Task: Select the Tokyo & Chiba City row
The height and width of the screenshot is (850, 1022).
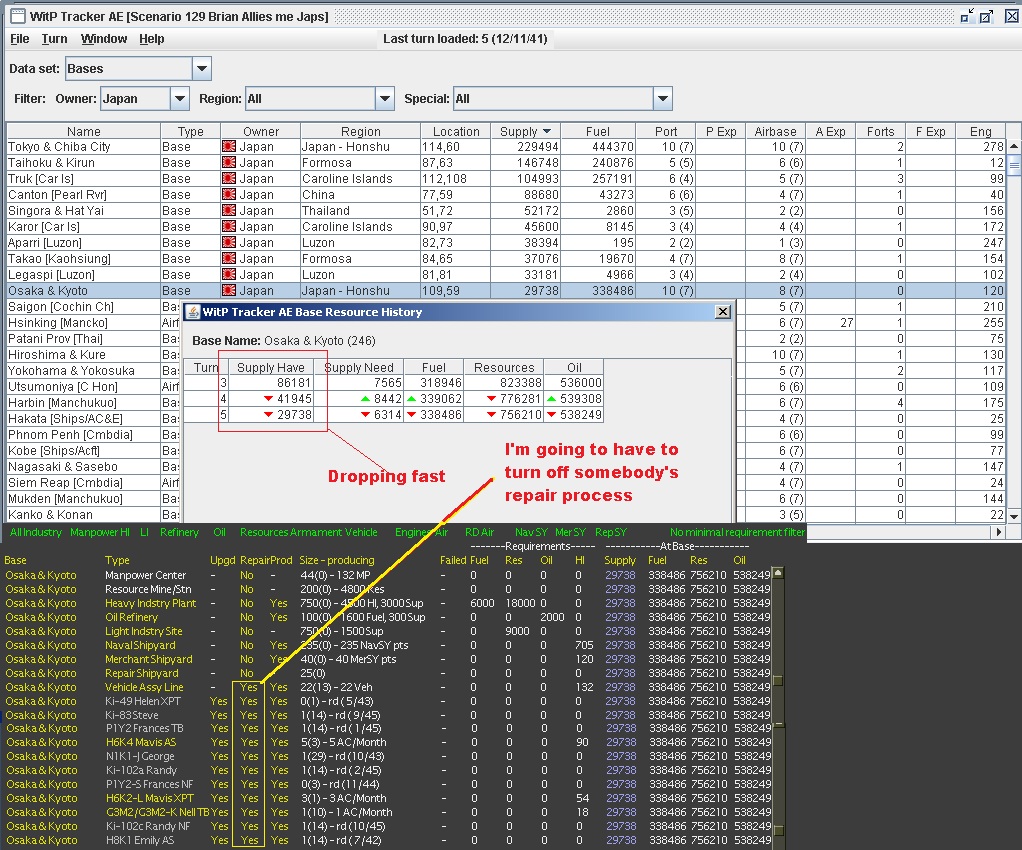Action: (506, 147)
